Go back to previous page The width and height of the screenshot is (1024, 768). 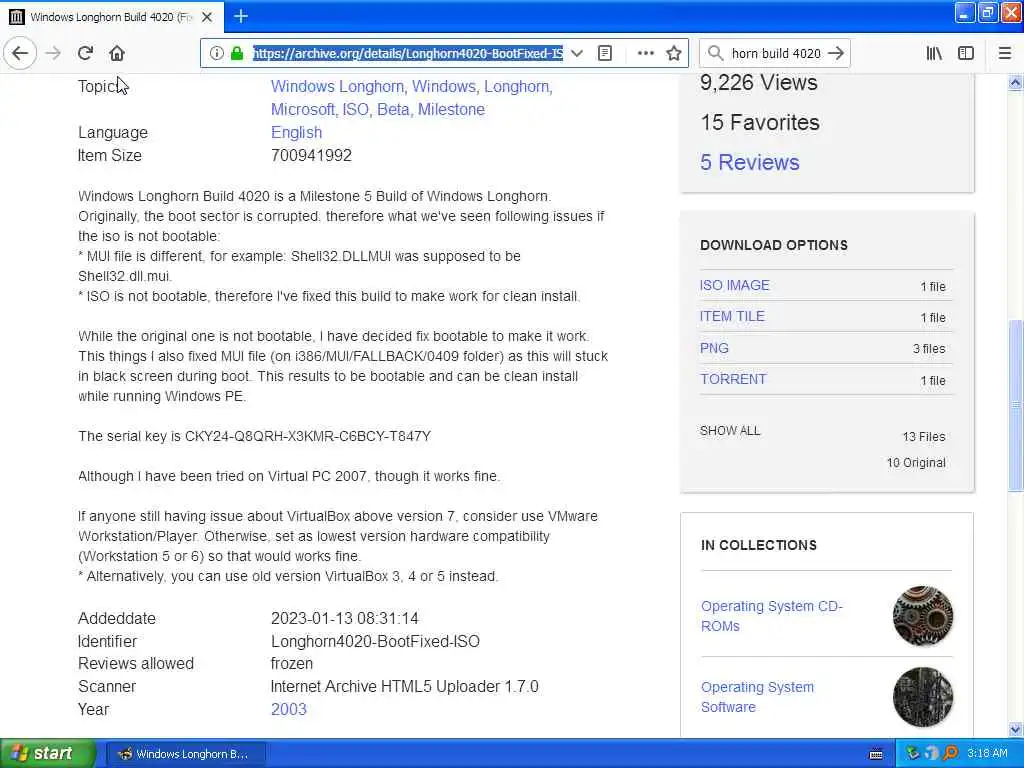20,53
